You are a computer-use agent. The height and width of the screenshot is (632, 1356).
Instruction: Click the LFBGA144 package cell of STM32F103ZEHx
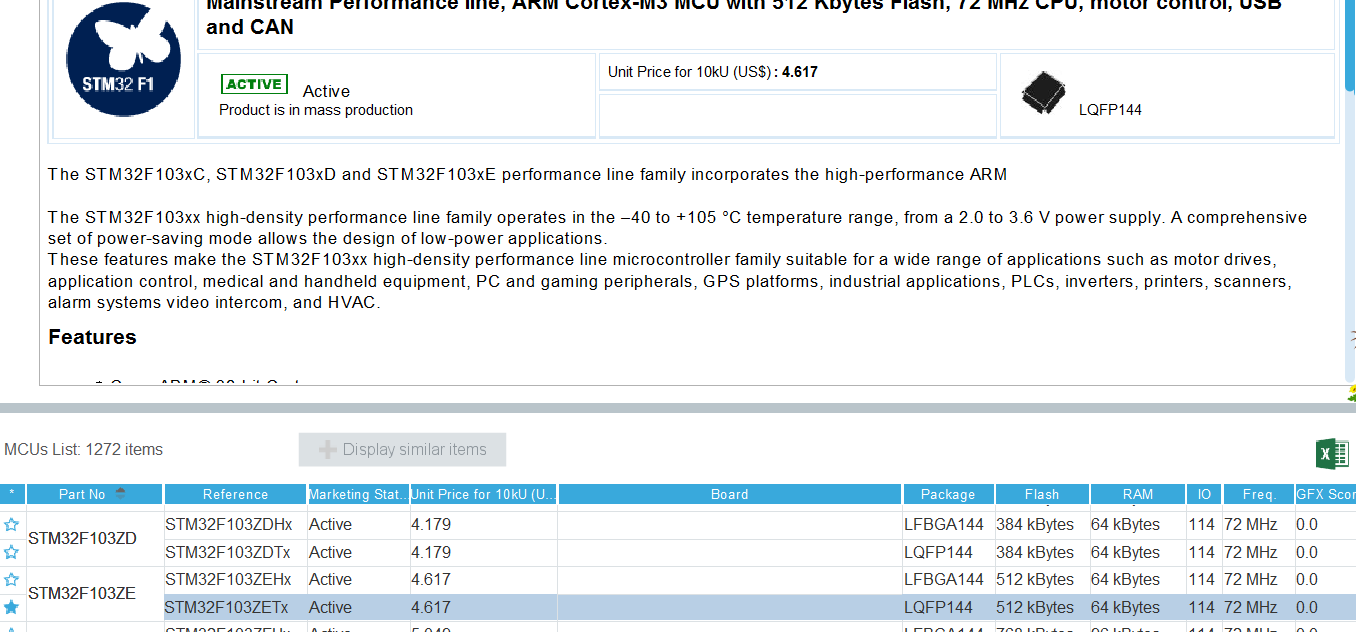(948, 579)
